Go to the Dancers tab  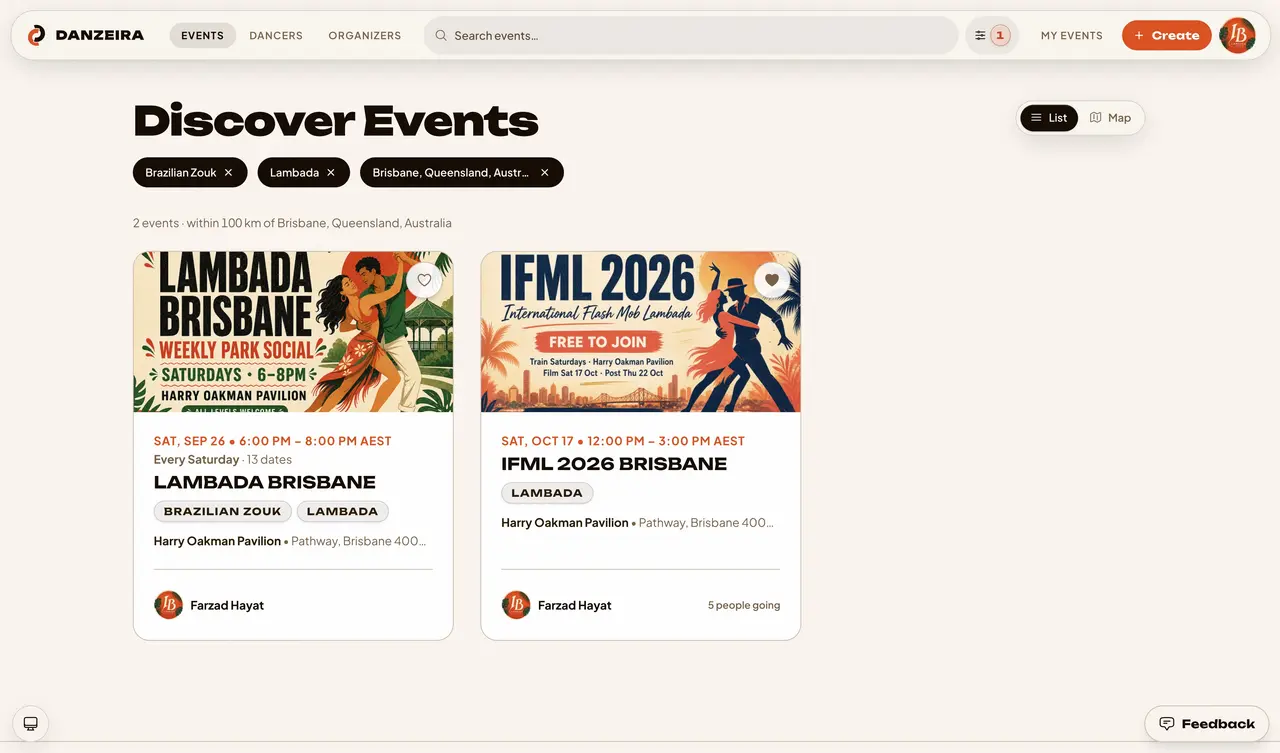(x=276, y=35)
